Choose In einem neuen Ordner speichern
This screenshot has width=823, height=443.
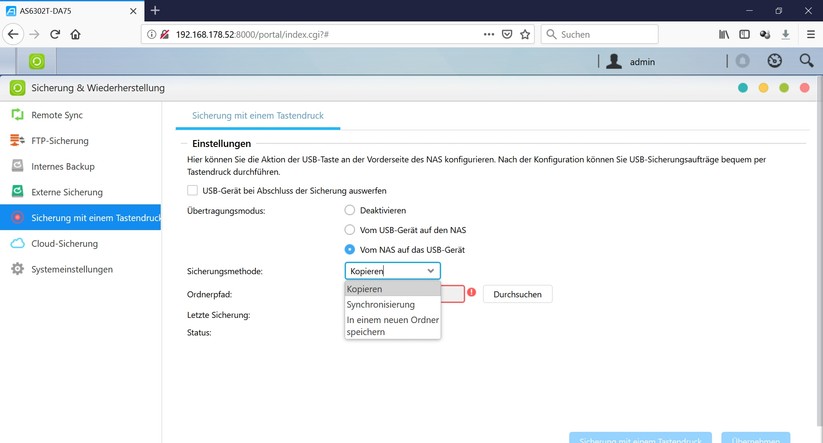pos(392,325)
